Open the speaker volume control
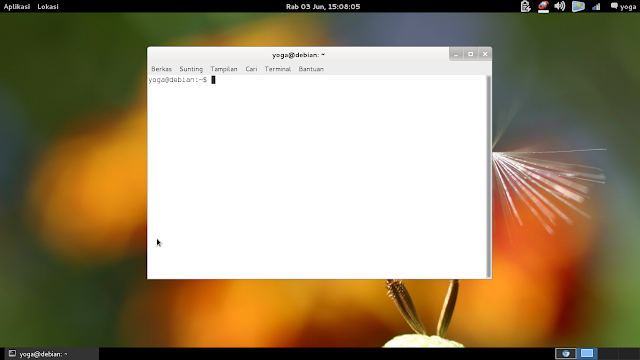 coord(560,7)
